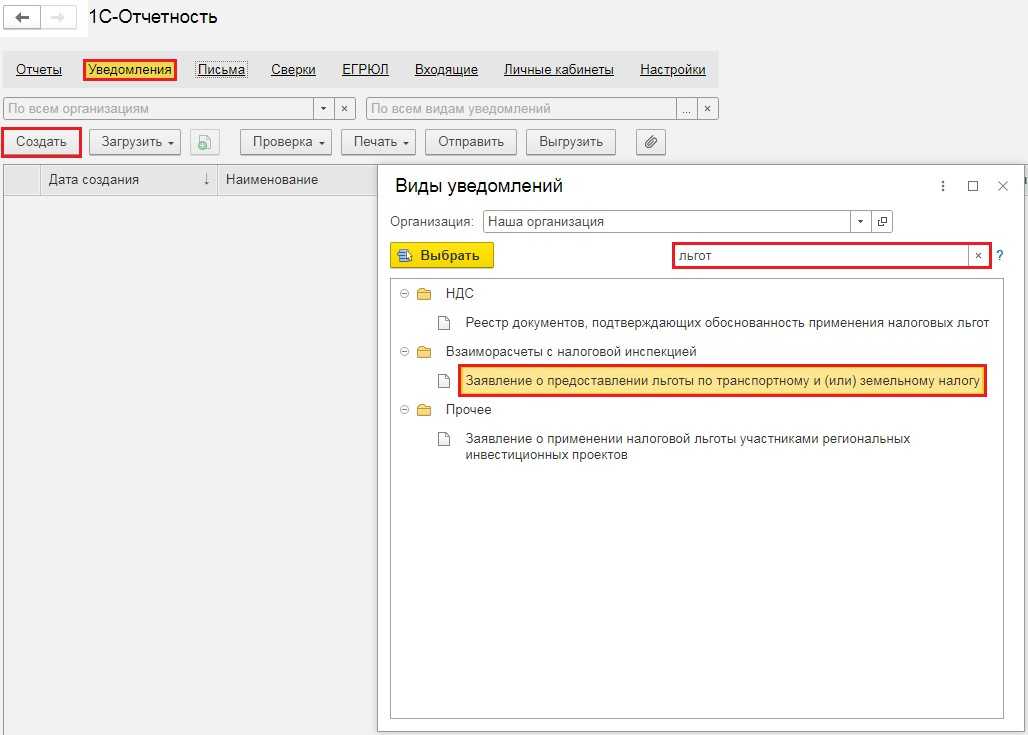Viewport: 1028px width, 735px height.
Task: Click the ellipsis button for notification types
Action: pos(686,108)
